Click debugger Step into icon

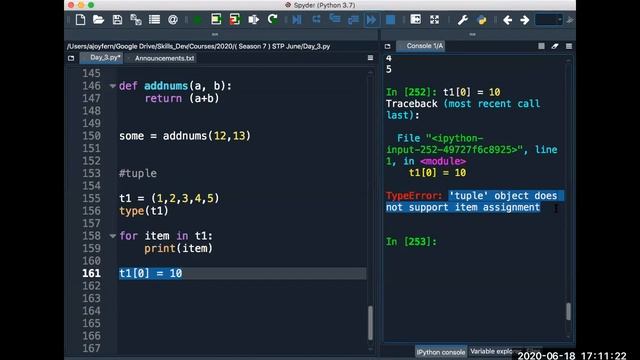[x=335, y=19]
